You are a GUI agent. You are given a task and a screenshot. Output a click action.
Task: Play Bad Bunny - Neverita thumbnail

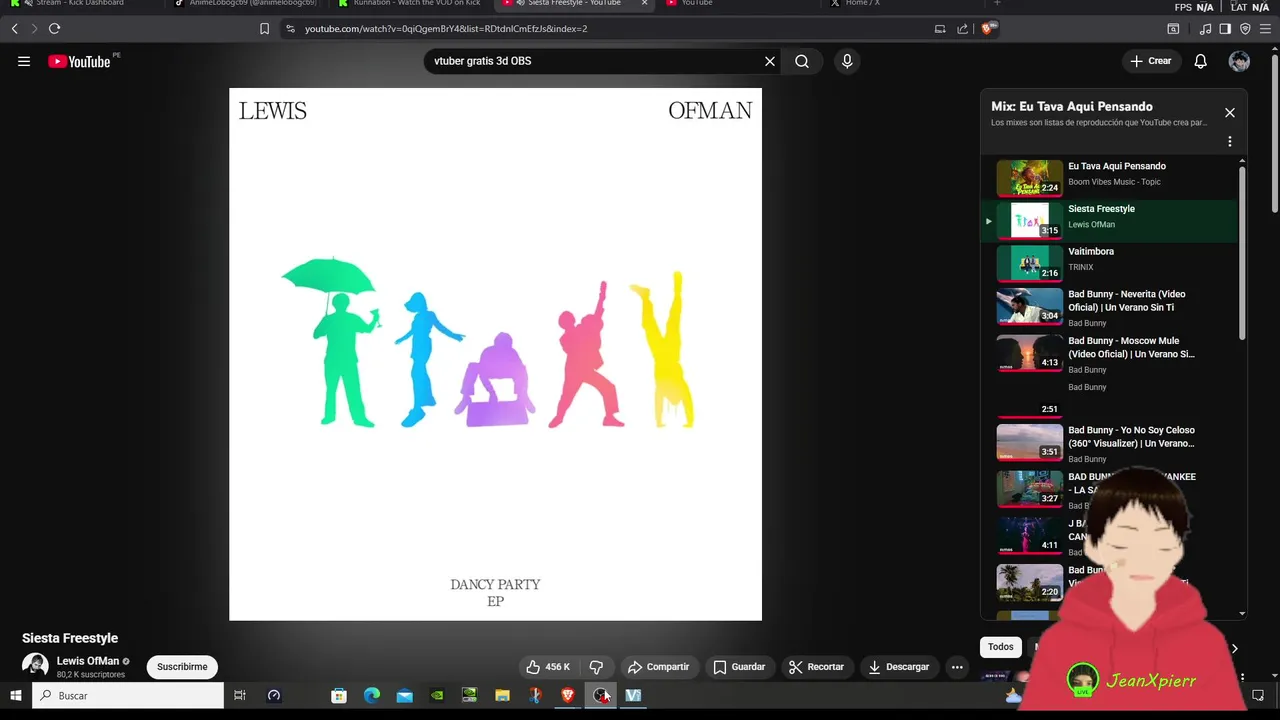click(x=1030, y=306)
